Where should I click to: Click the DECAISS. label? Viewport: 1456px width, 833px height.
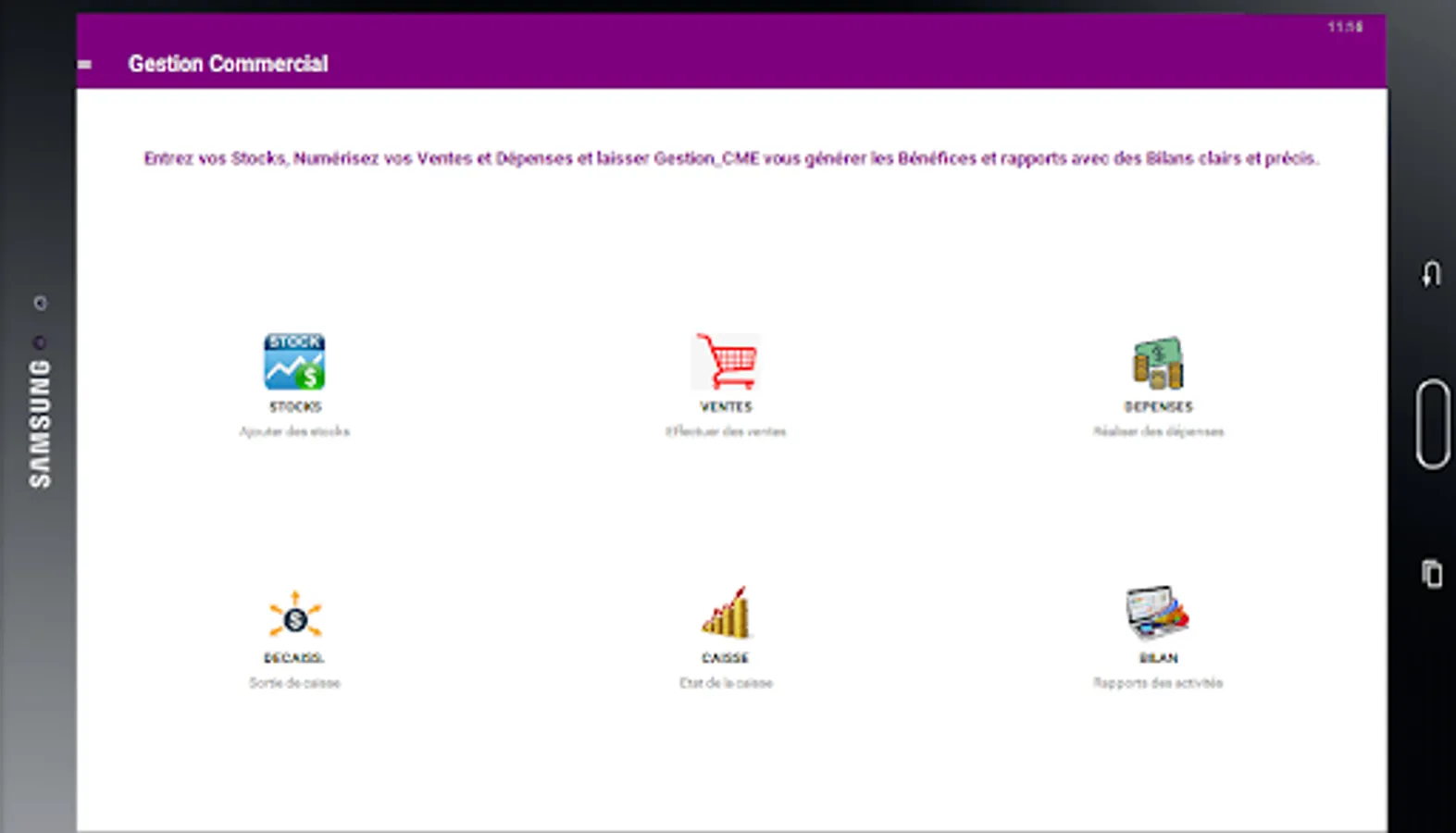pyautogui.click(x=294, y=658)
